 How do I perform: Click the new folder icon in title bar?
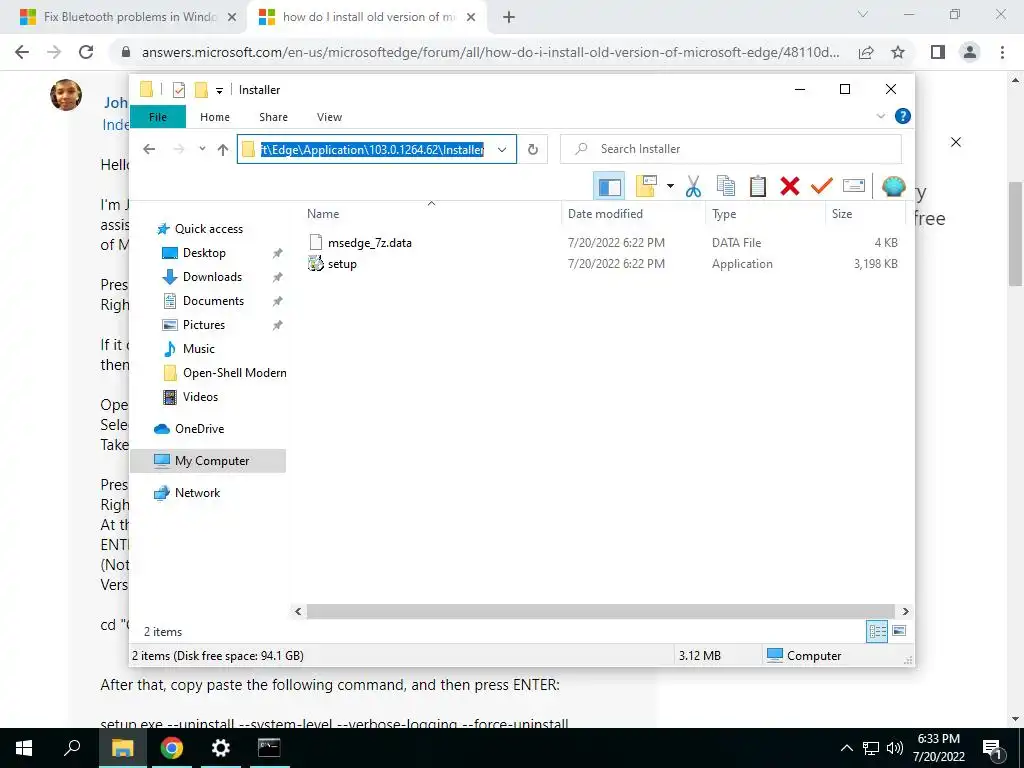(x=201, y=90)
